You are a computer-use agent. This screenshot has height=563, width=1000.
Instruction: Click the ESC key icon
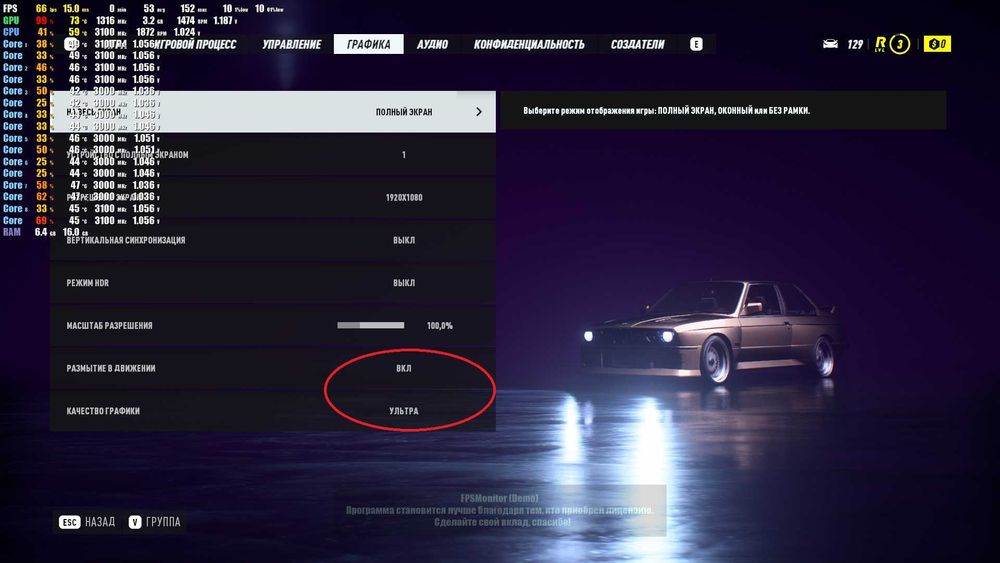coord(70,522)
